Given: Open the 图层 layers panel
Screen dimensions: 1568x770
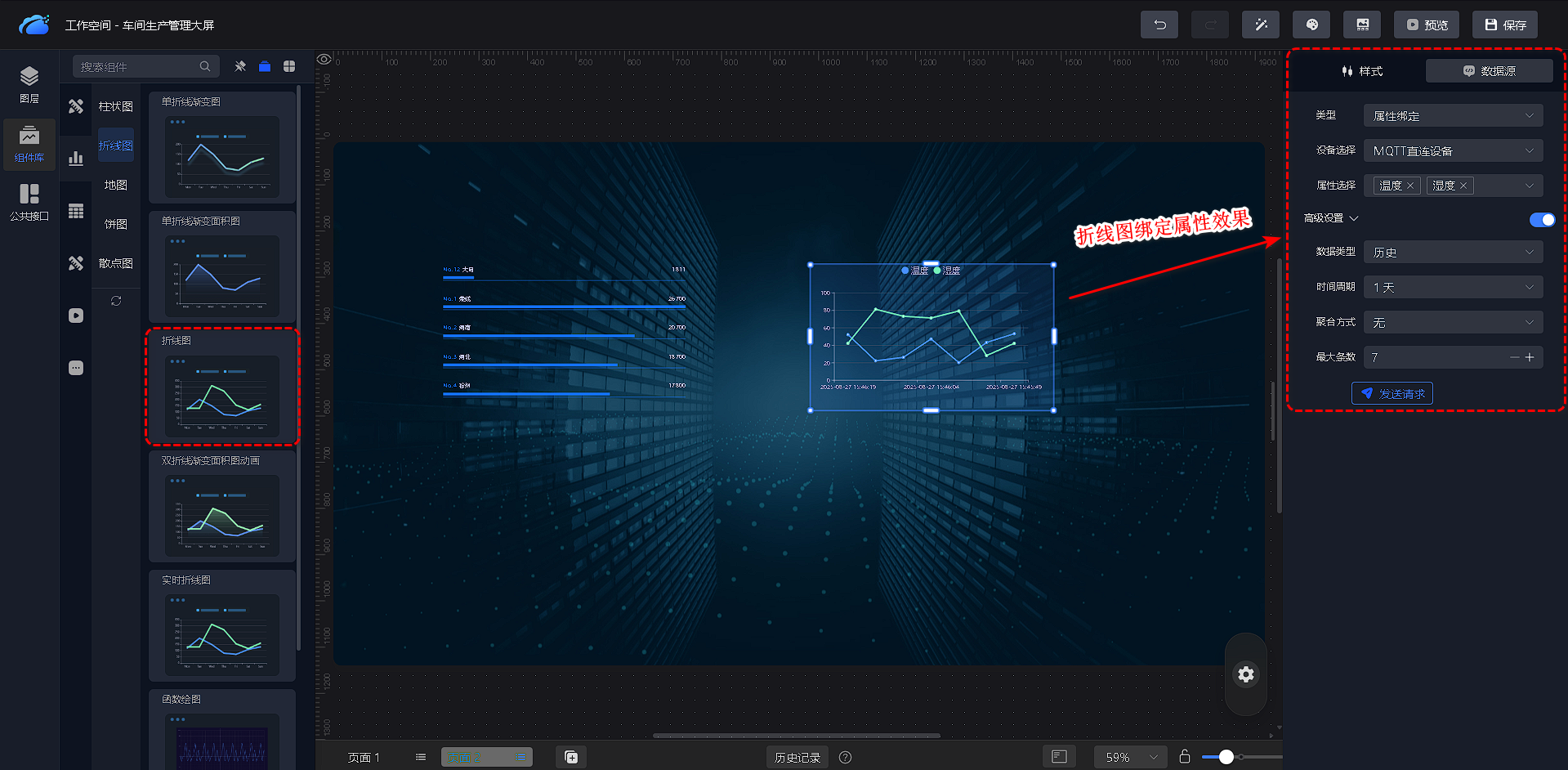Looking at the screenshot, I should (29, 84).
